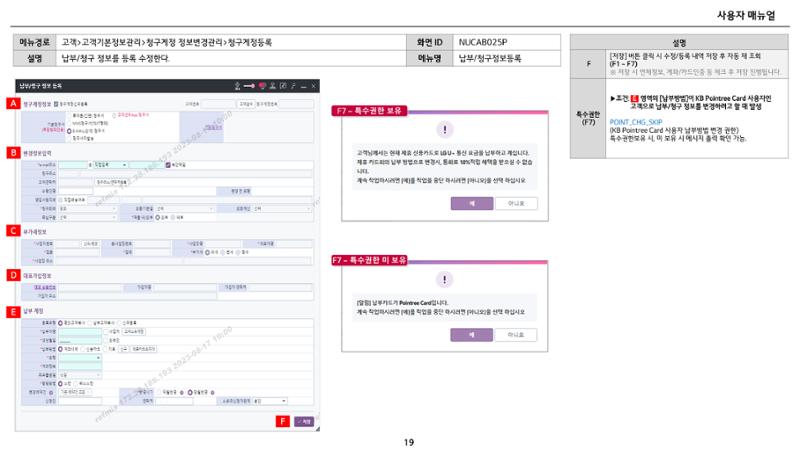Select the bottom radio in the 청구서 유형 list
Viewport: 800px width, 450px height.
click(x=69, y=138)
